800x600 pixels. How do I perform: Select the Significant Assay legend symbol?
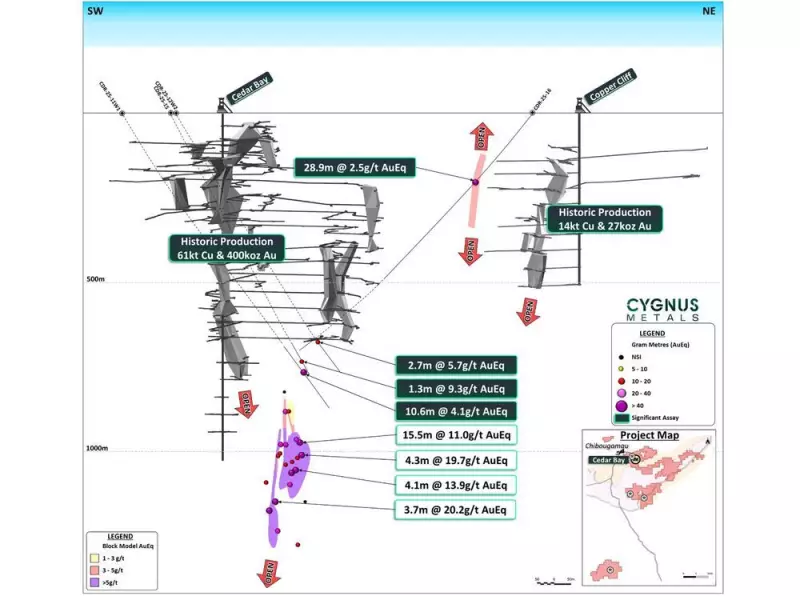622,416
